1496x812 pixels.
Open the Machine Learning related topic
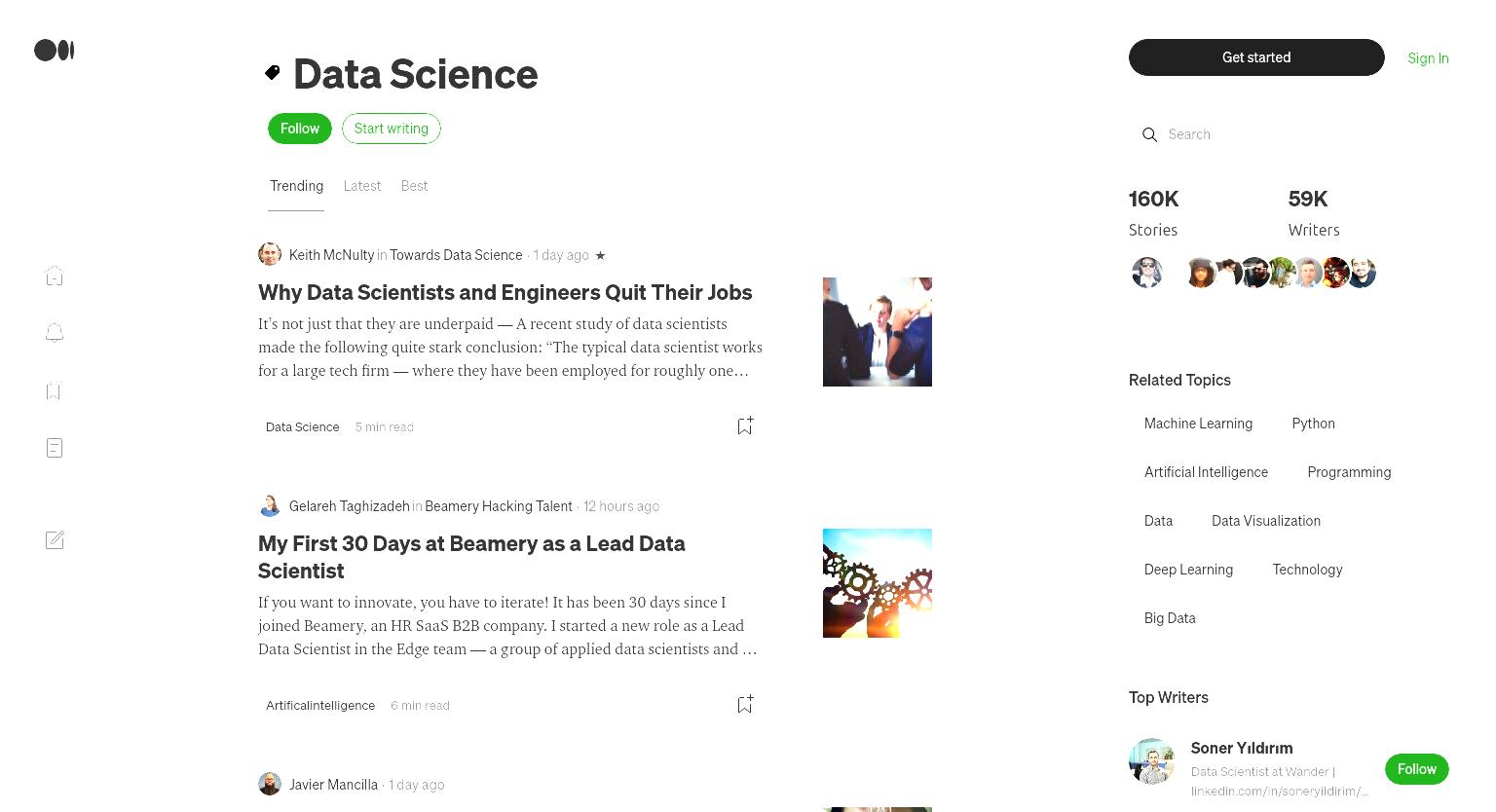pos(1198,424)
